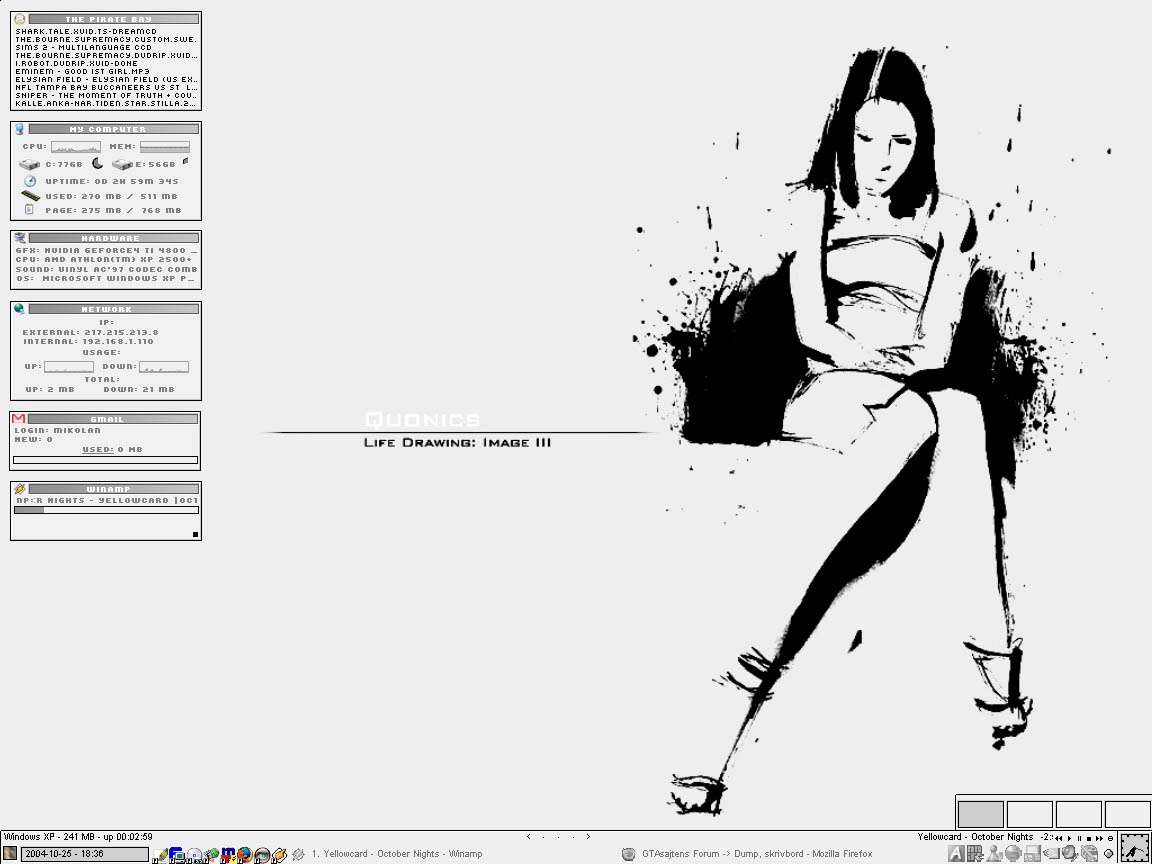Click the small square in the Winamp widget
This screenshot has height=864, width=1152.
tap(195, 534)
